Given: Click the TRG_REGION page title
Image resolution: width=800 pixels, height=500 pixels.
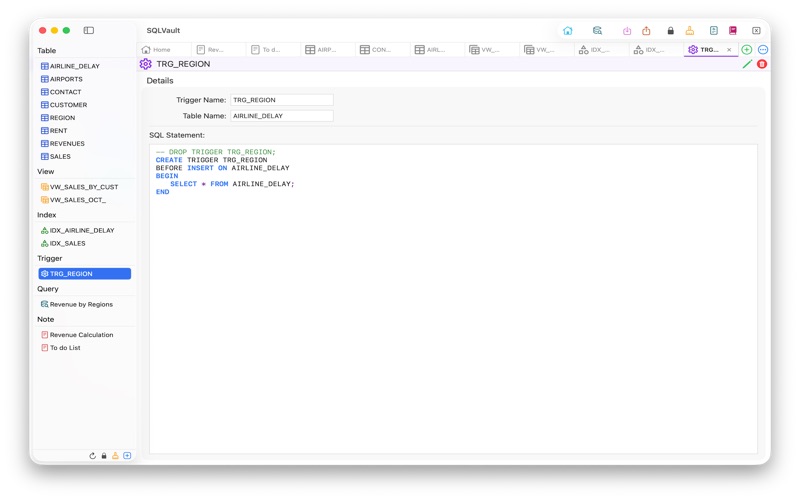Looking at the screenshot, I should coord(183,64).
